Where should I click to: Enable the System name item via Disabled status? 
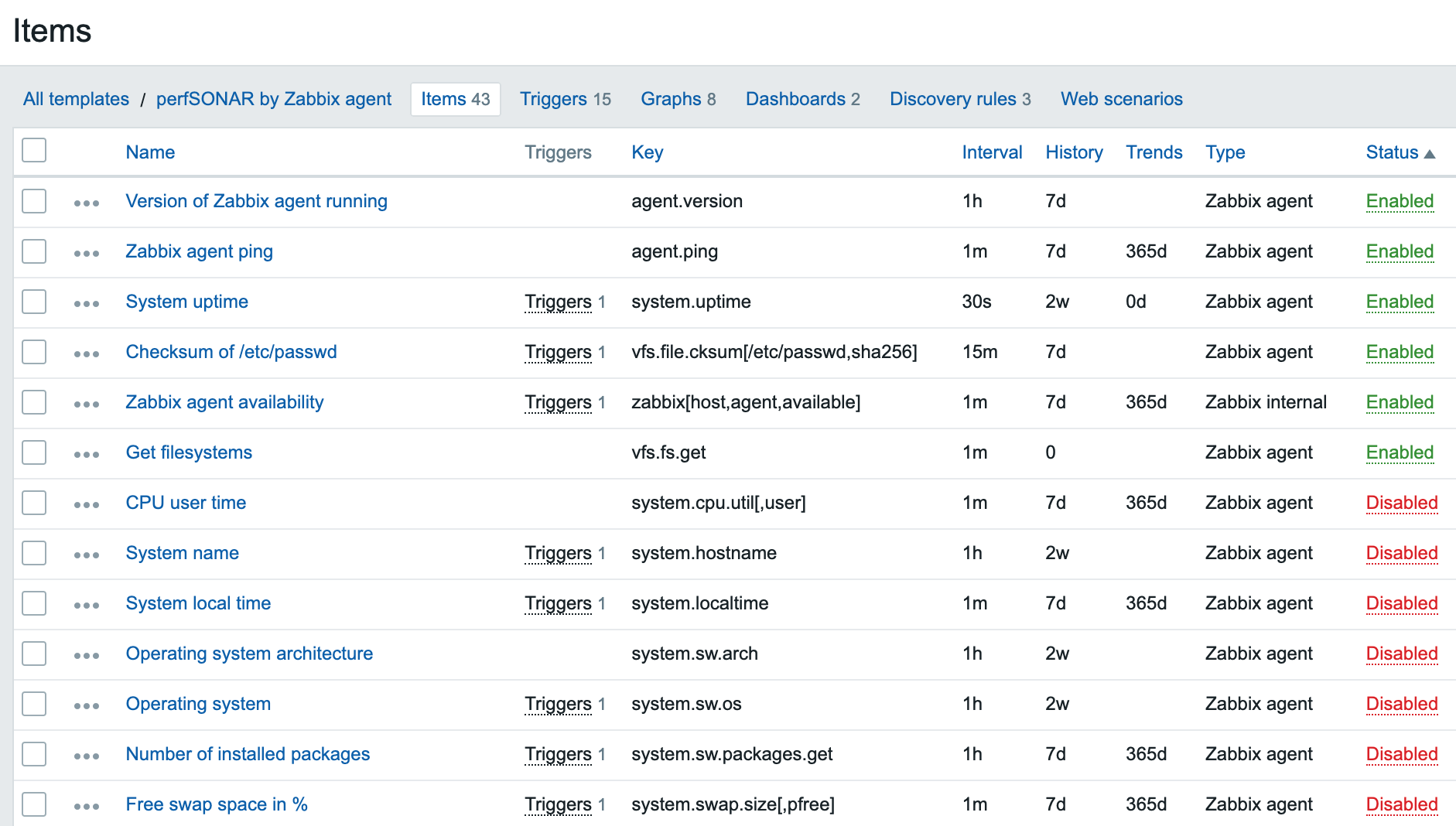(1402, 553)
